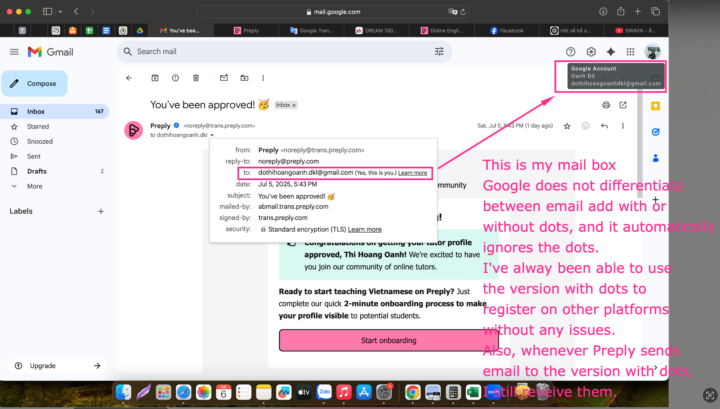Add emoji reaction to message
The height and width of the screenshot is (409, 720).
click(585, 126)
